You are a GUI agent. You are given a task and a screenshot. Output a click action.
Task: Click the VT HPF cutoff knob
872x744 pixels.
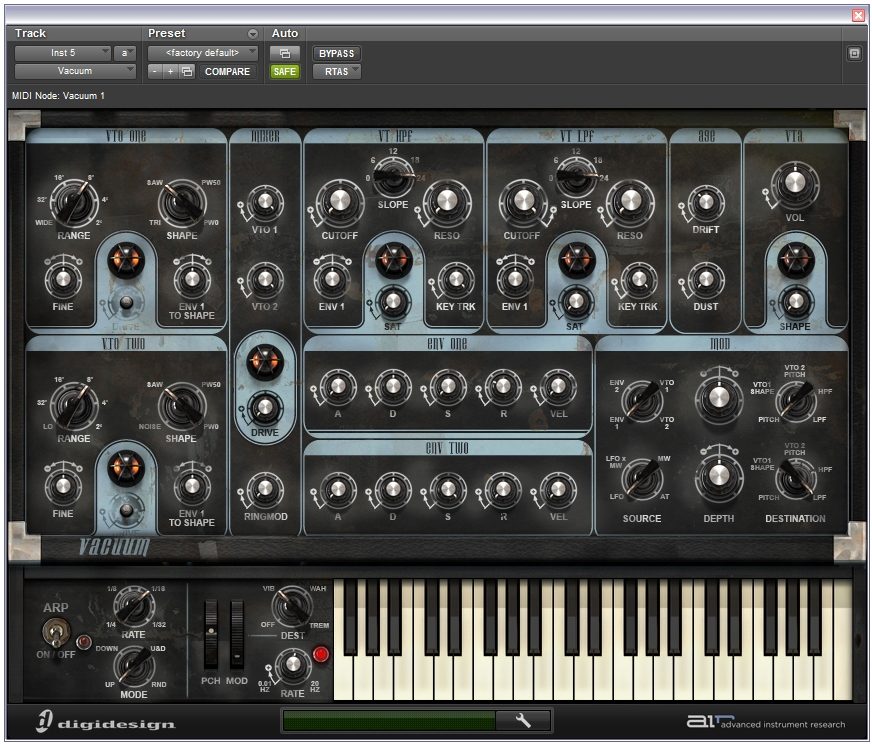339,204
